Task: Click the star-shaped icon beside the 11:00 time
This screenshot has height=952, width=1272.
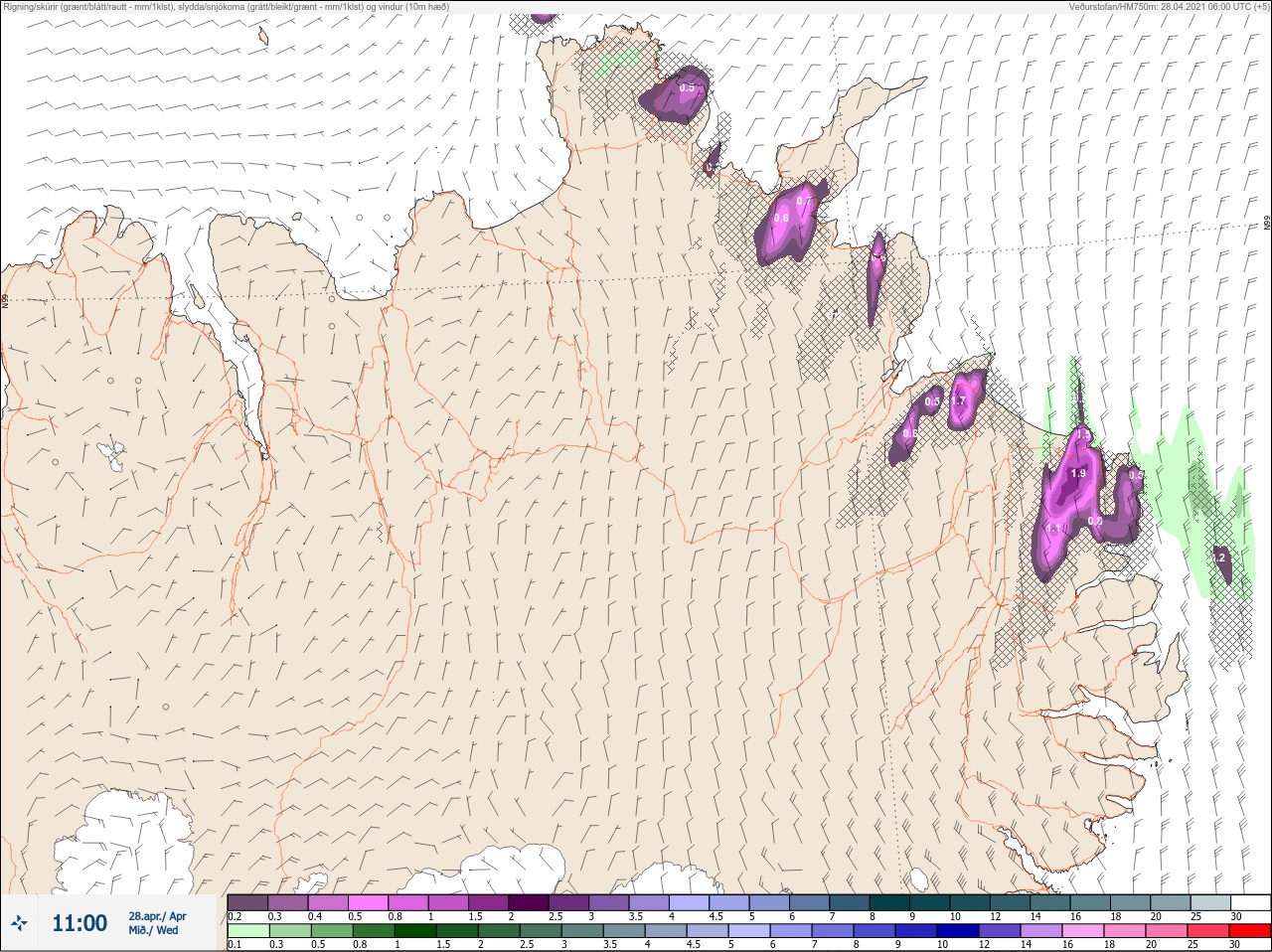Action: click(19, 923)
